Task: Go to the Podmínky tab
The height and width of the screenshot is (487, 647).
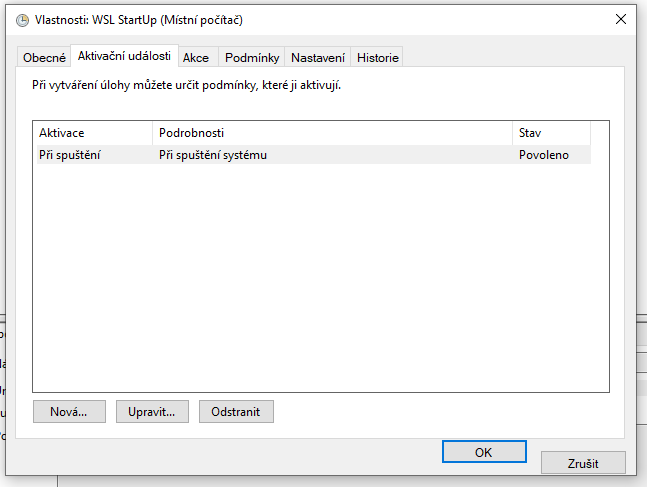Action: coord(251,58)
